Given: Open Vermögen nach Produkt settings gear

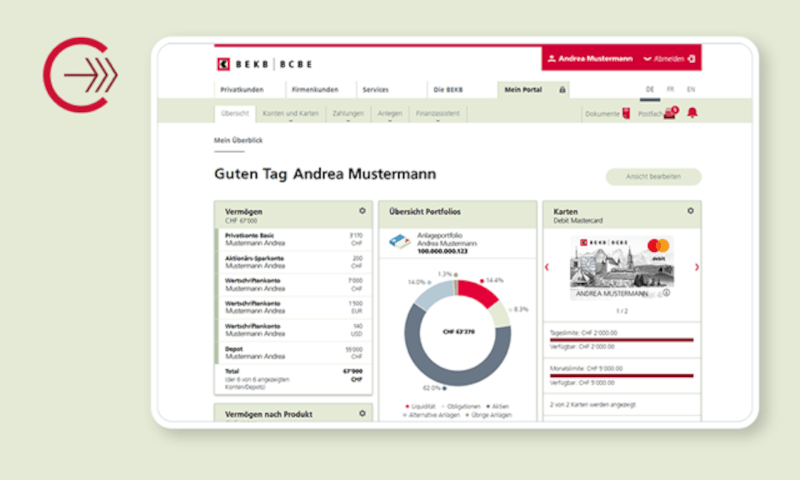Looking at the screenshot, I should coord(362,413).
